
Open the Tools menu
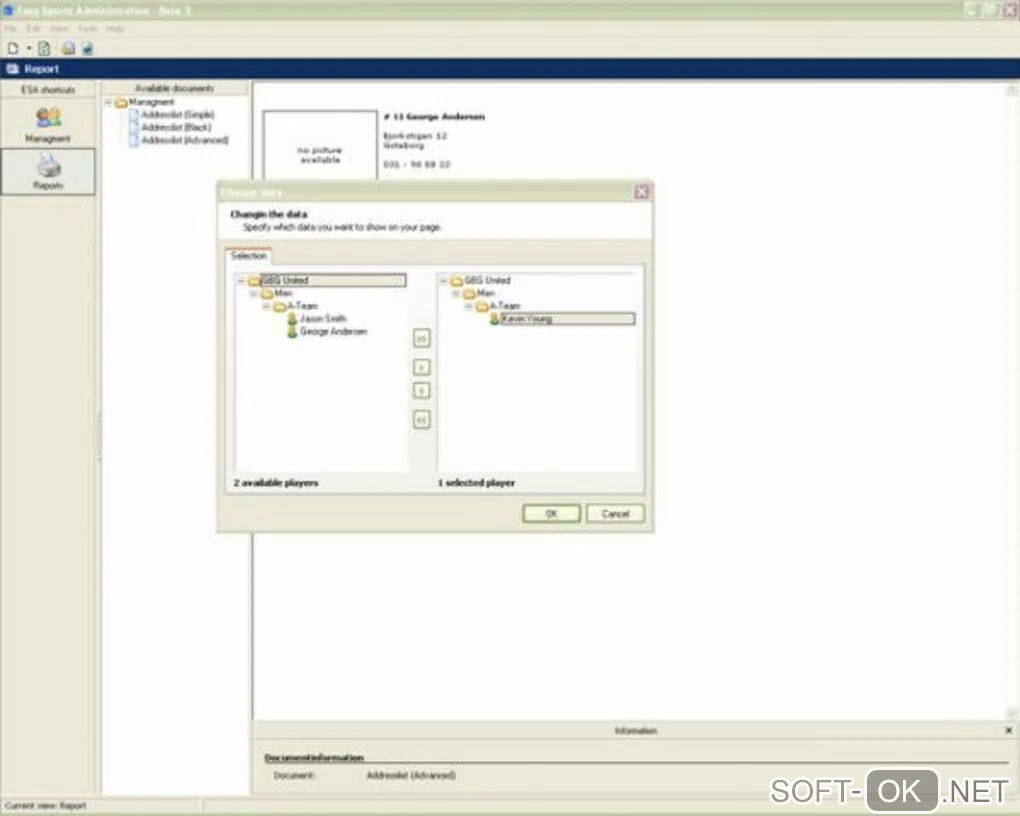pos(87,29)
